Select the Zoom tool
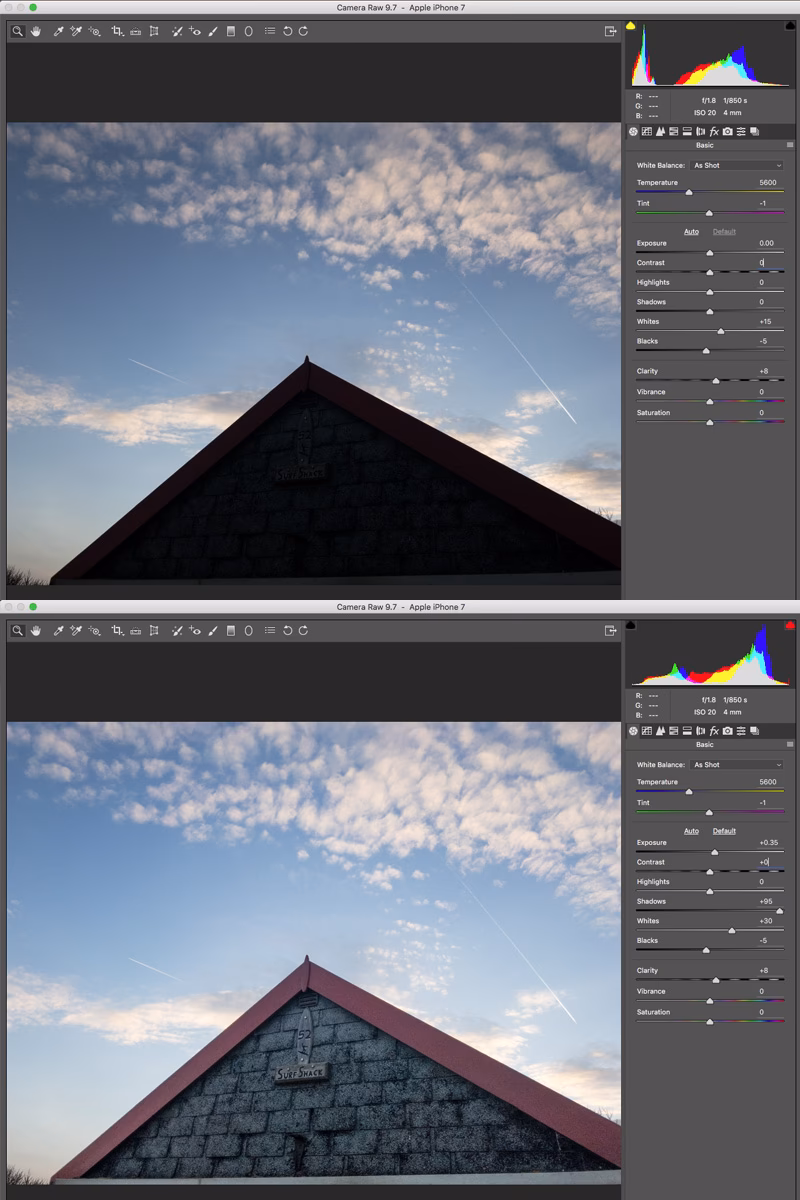The height and width of the screenshot is (1200, 800). coord(16,31)
